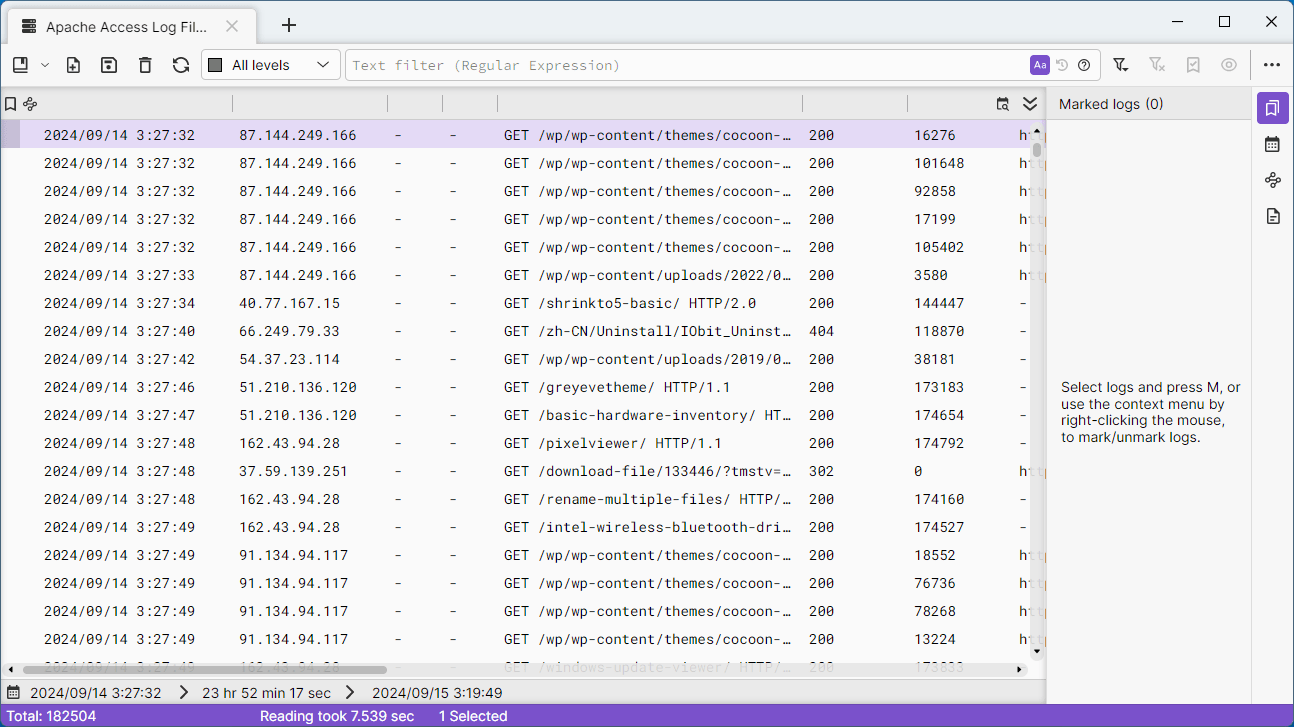This screenshot has width=1294, height=727.
Task: Reload the log file
Action: 181,65
